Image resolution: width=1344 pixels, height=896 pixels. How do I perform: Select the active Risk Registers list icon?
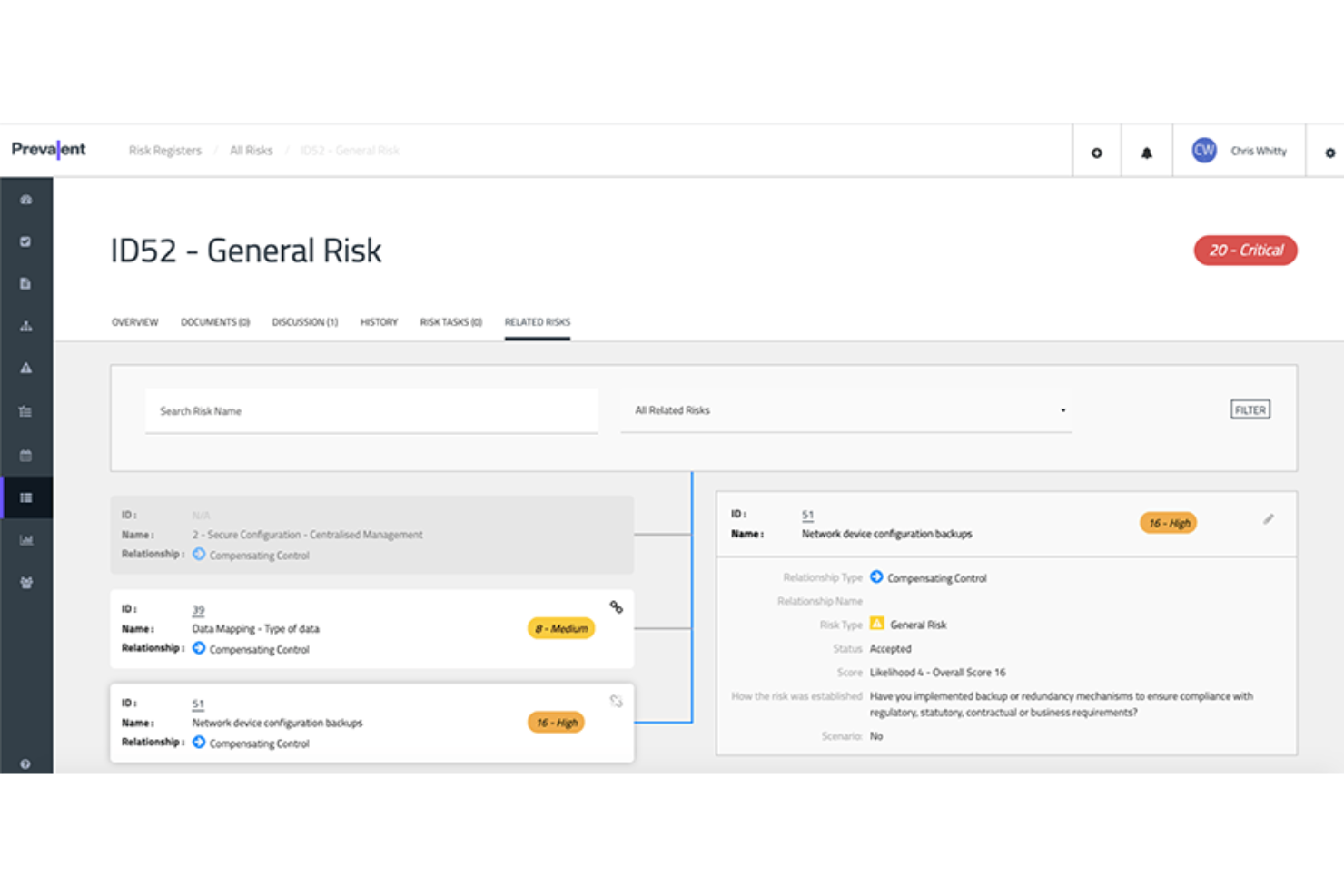26,497
